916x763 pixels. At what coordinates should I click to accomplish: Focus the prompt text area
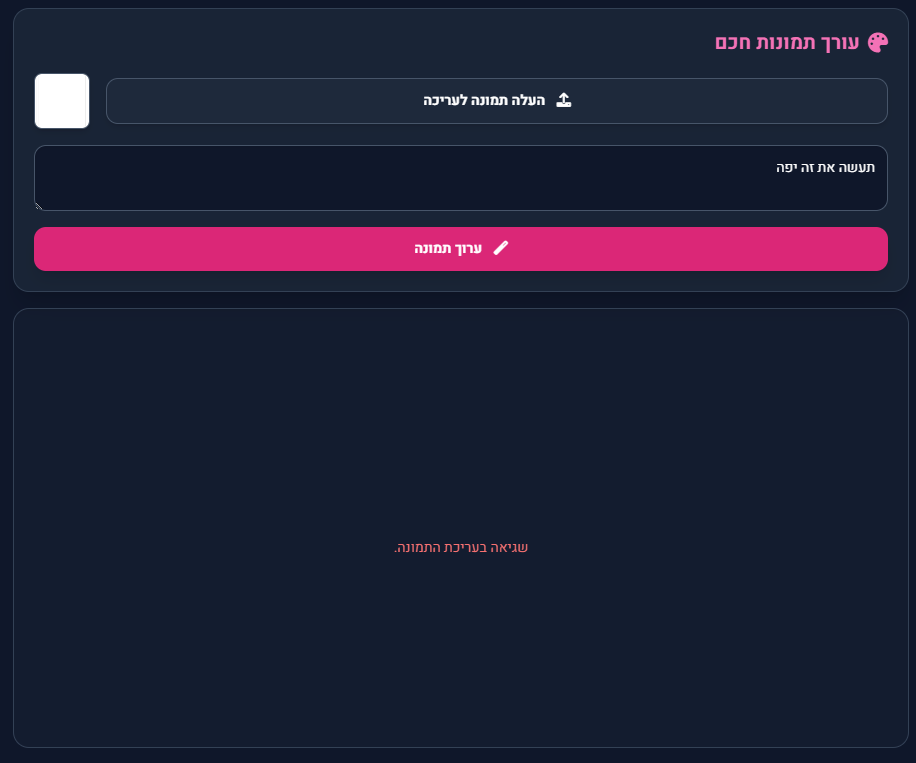tap(460, 185)
